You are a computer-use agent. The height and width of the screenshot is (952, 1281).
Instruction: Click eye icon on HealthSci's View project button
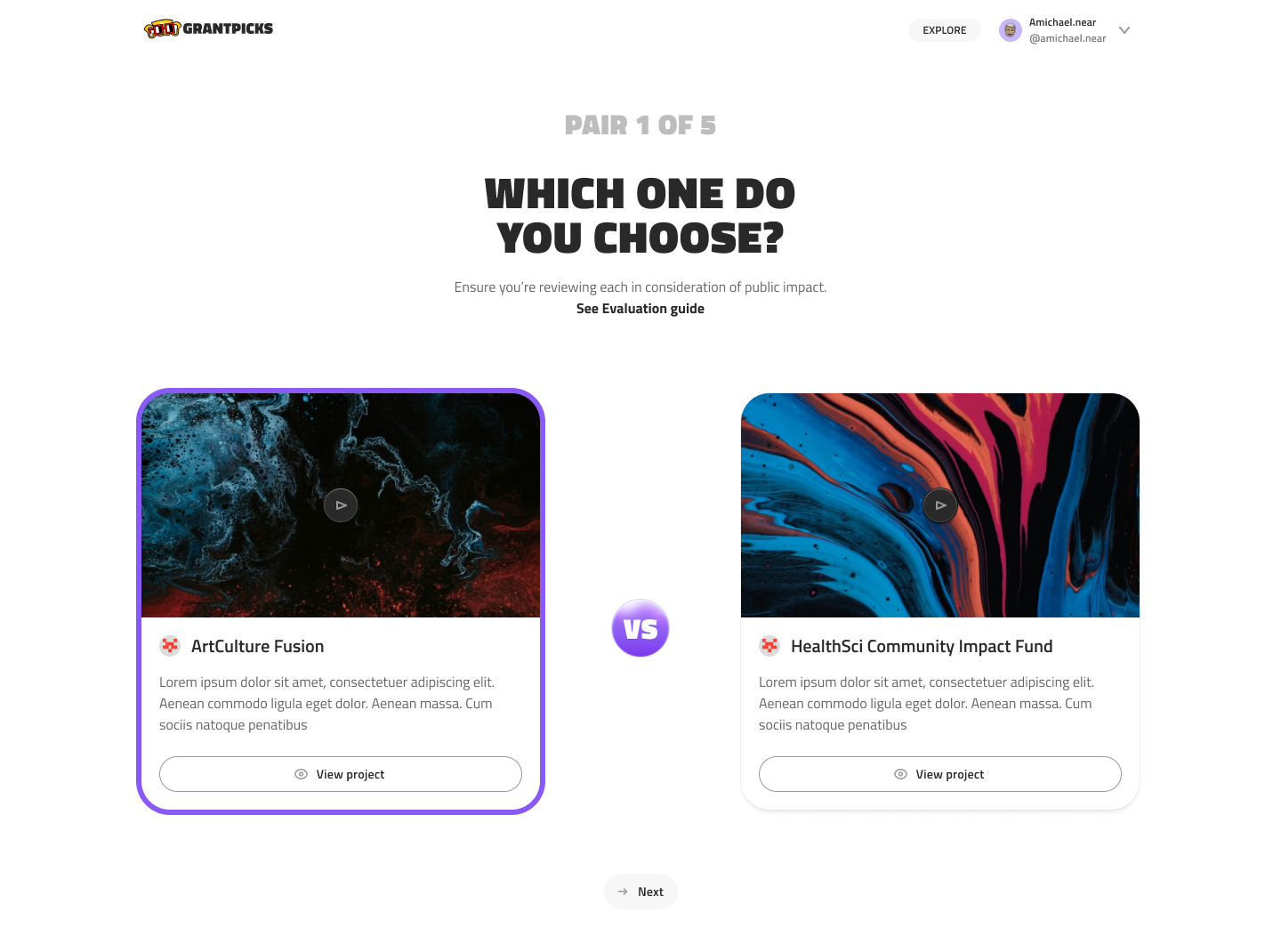tap(900, 774)
